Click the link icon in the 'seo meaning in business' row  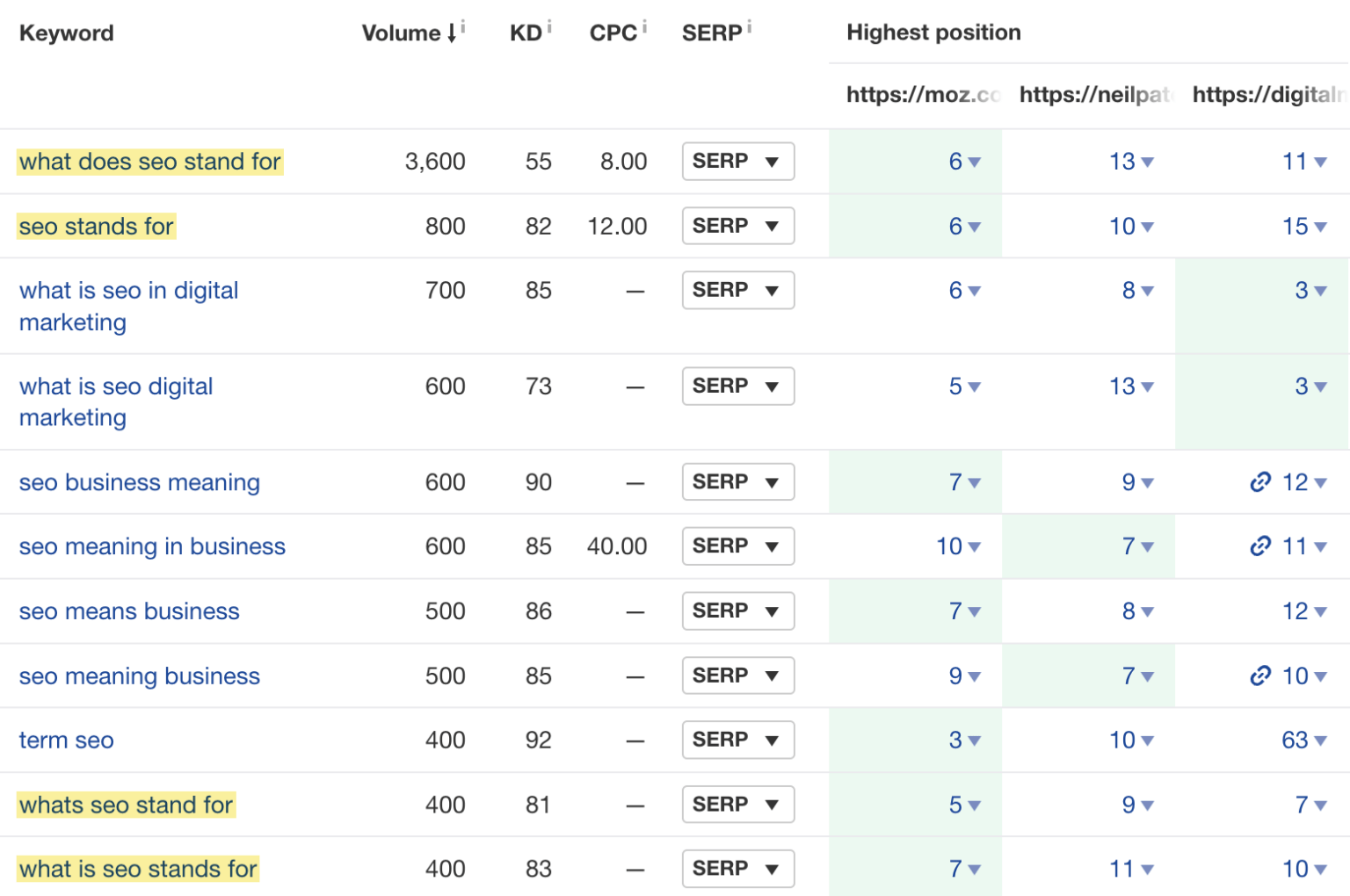click(1260, 546)
